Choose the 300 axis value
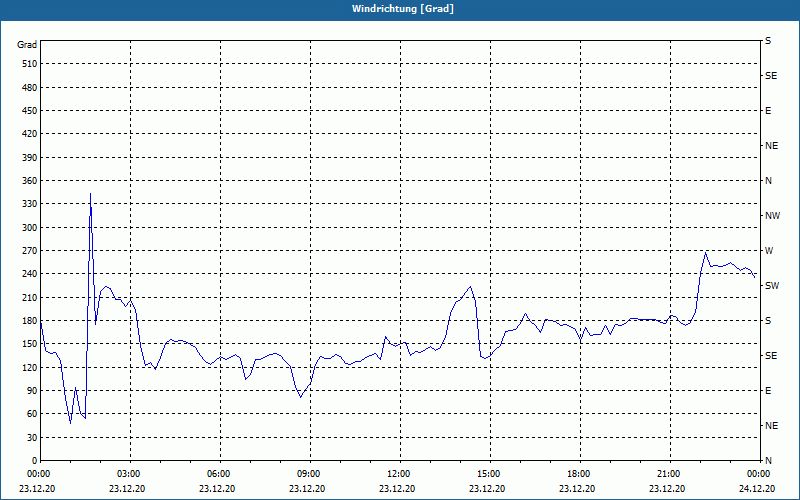Screen dimensions: 800x500 tap(30, 228)
